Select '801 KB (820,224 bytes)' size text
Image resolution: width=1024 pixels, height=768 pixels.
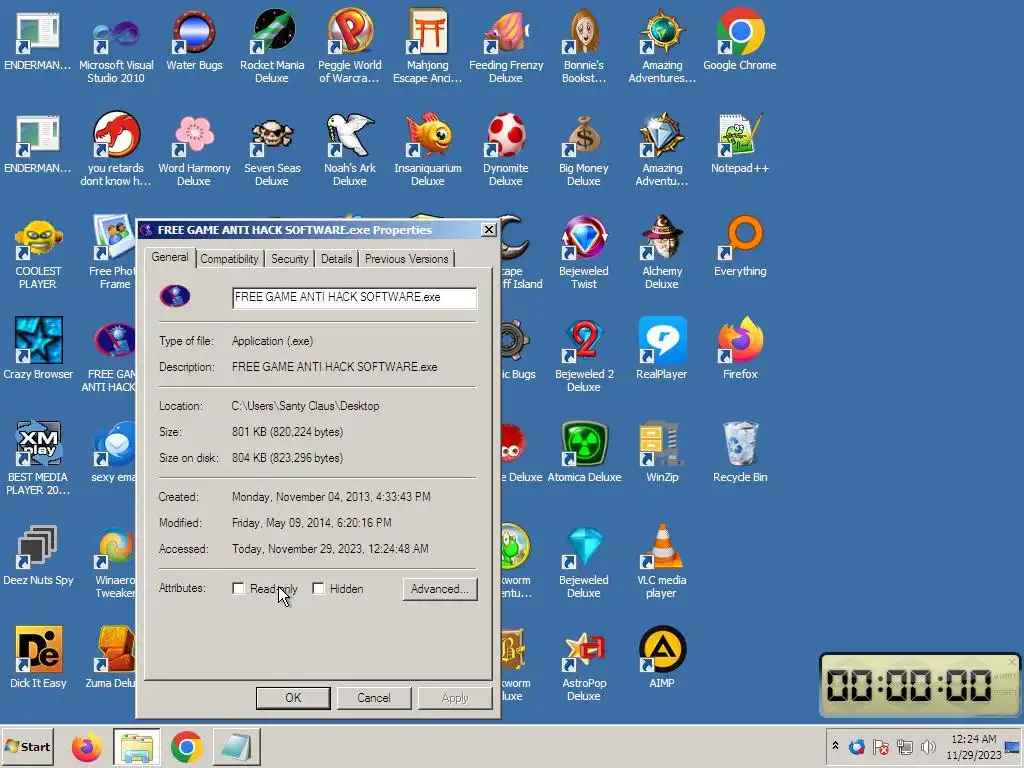pos(287,432)
